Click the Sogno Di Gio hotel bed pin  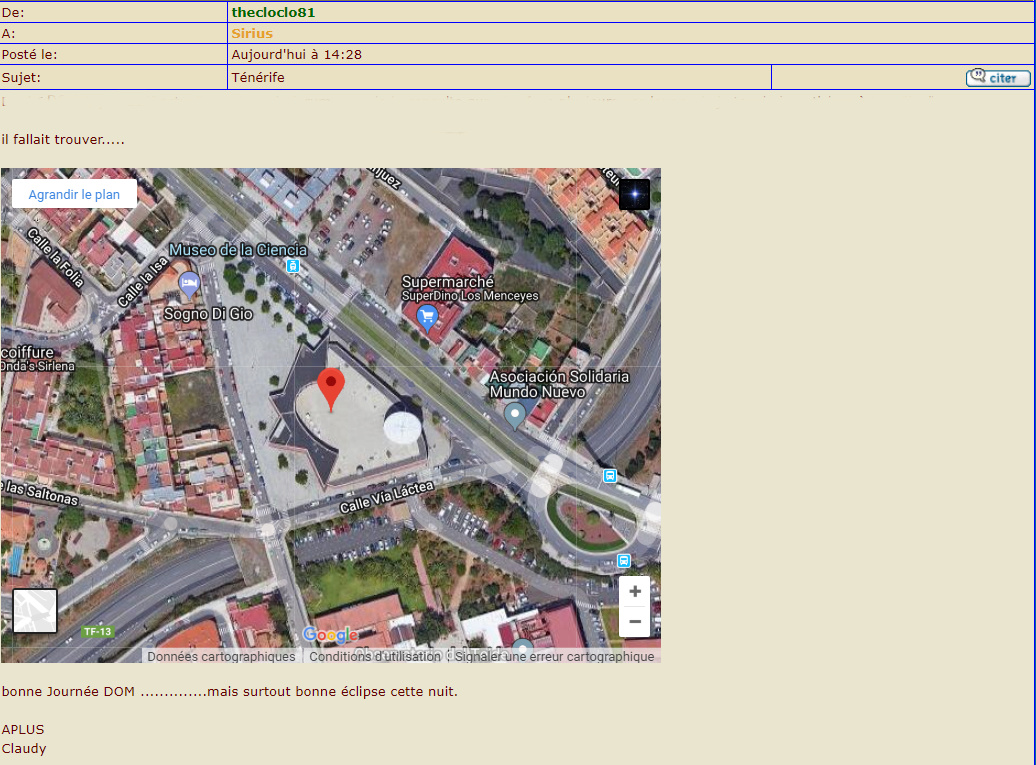click(x=189, y=285)
